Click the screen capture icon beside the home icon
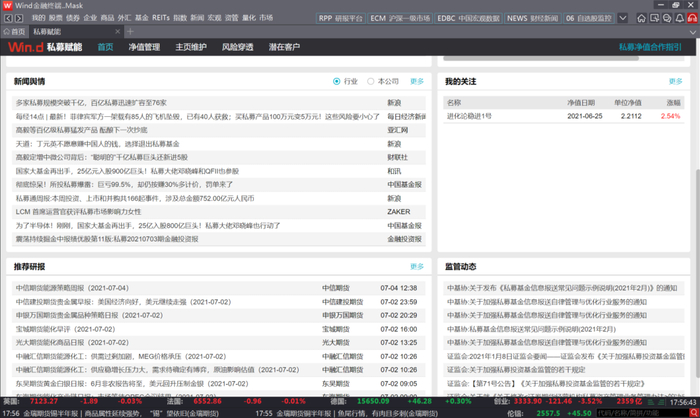Image resolution: width=700 pixels, height=418 pixels. [x=654, y=18]
